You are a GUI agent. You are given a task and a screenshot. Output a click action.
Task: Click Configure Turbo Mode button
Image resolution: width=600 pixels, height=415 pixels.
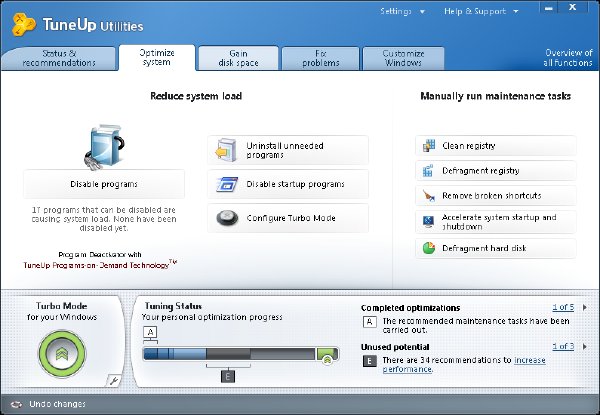pyautogui.click(x=288, y=218)
